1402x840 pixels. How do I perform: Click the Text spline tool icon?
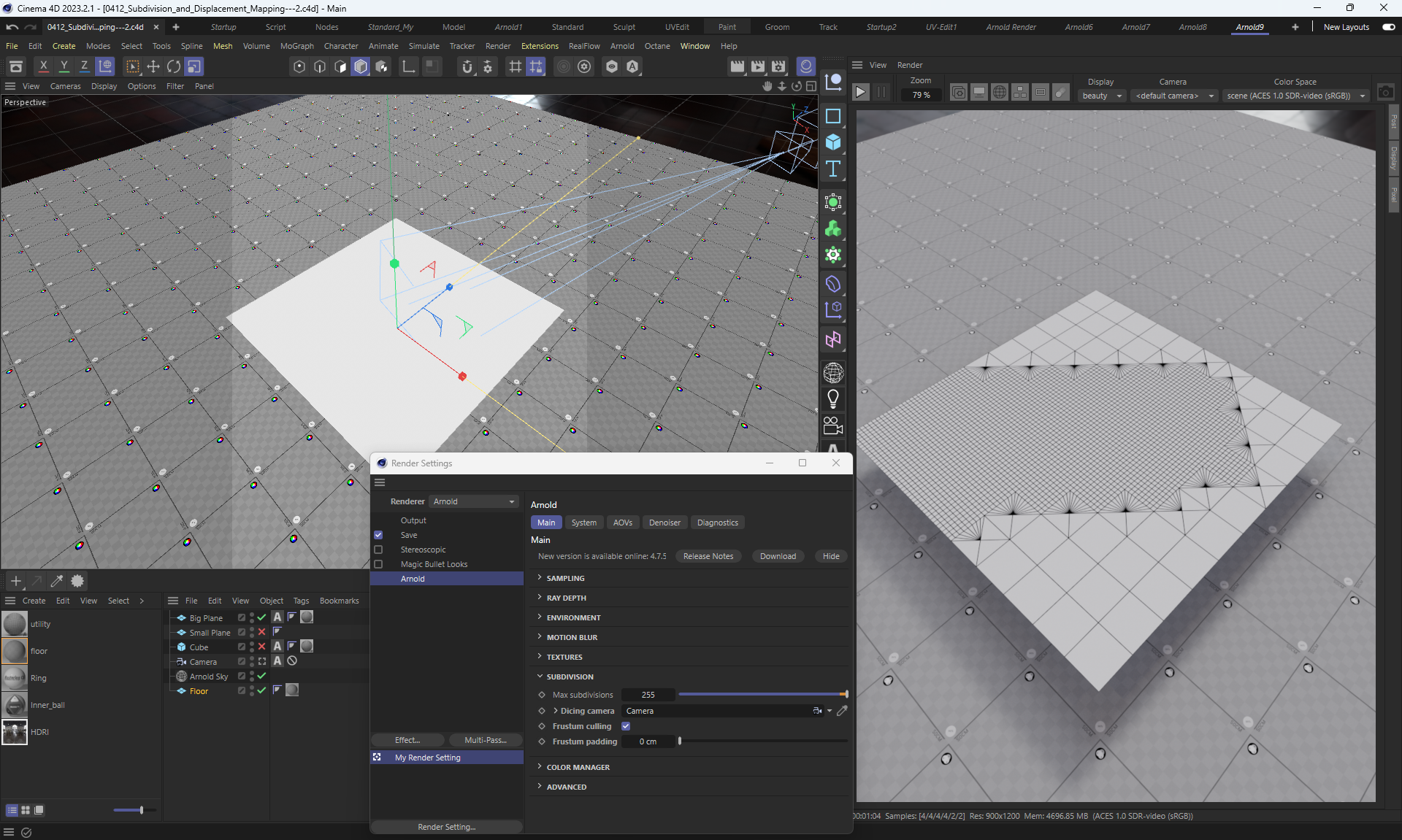(x=832, y=169)
